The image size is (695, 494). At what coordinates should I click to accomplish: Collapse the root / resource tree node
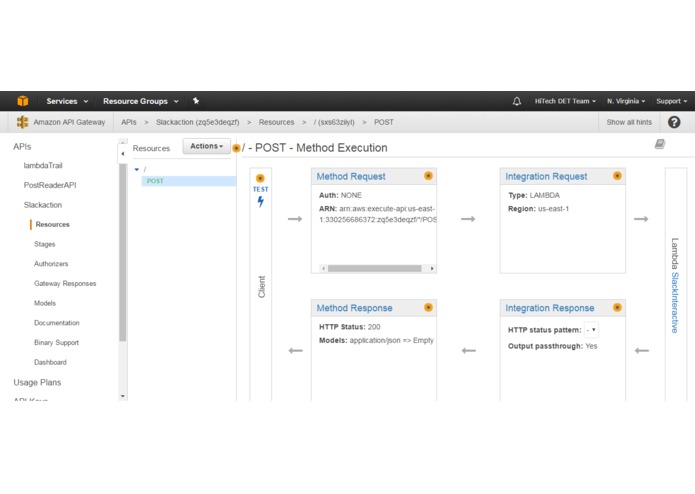pyautogui.click(x=137, y=169)
